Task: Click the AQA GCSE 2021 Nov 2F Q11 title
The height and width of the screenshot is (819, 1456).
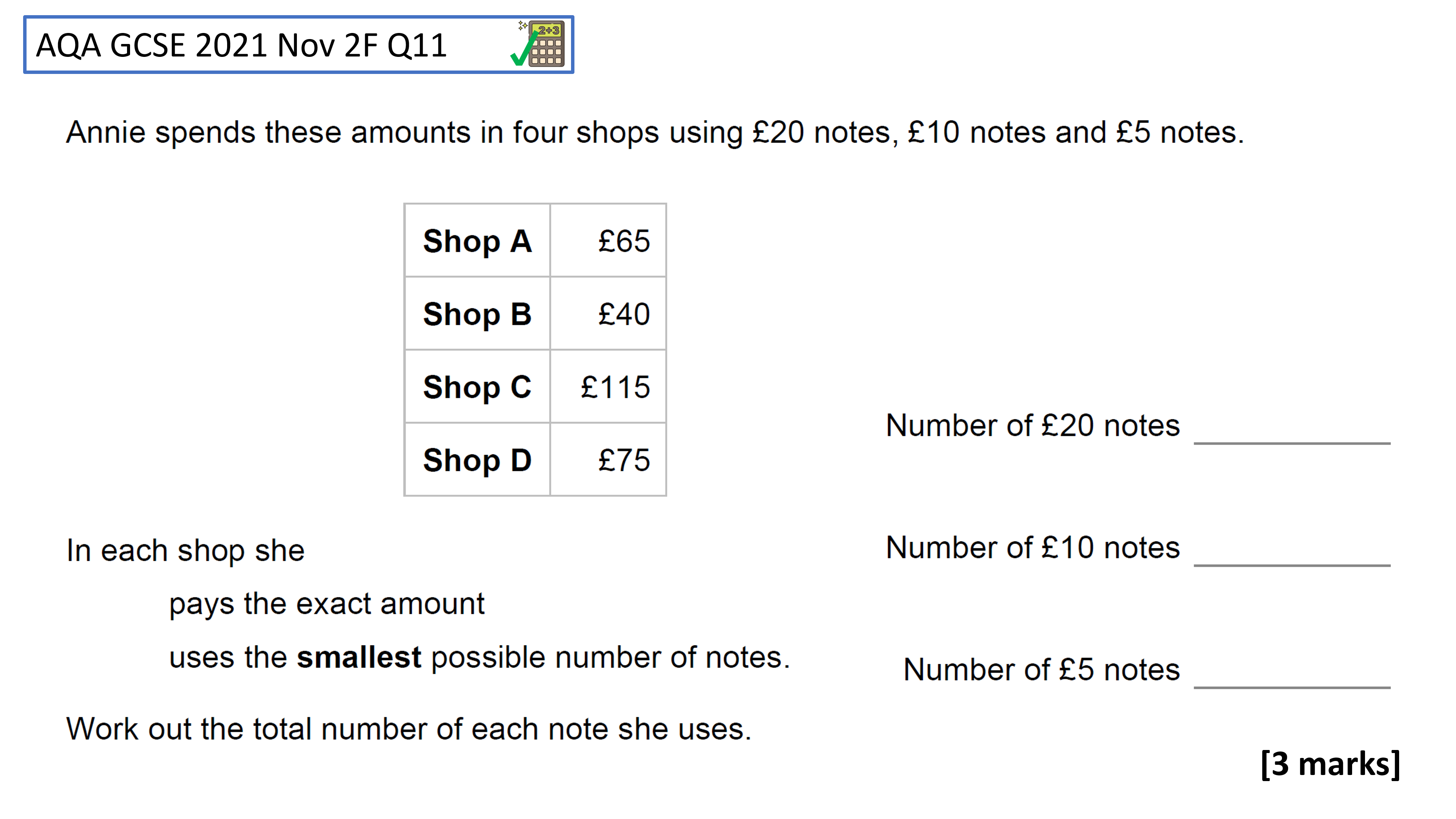Action: click(242, 45)
